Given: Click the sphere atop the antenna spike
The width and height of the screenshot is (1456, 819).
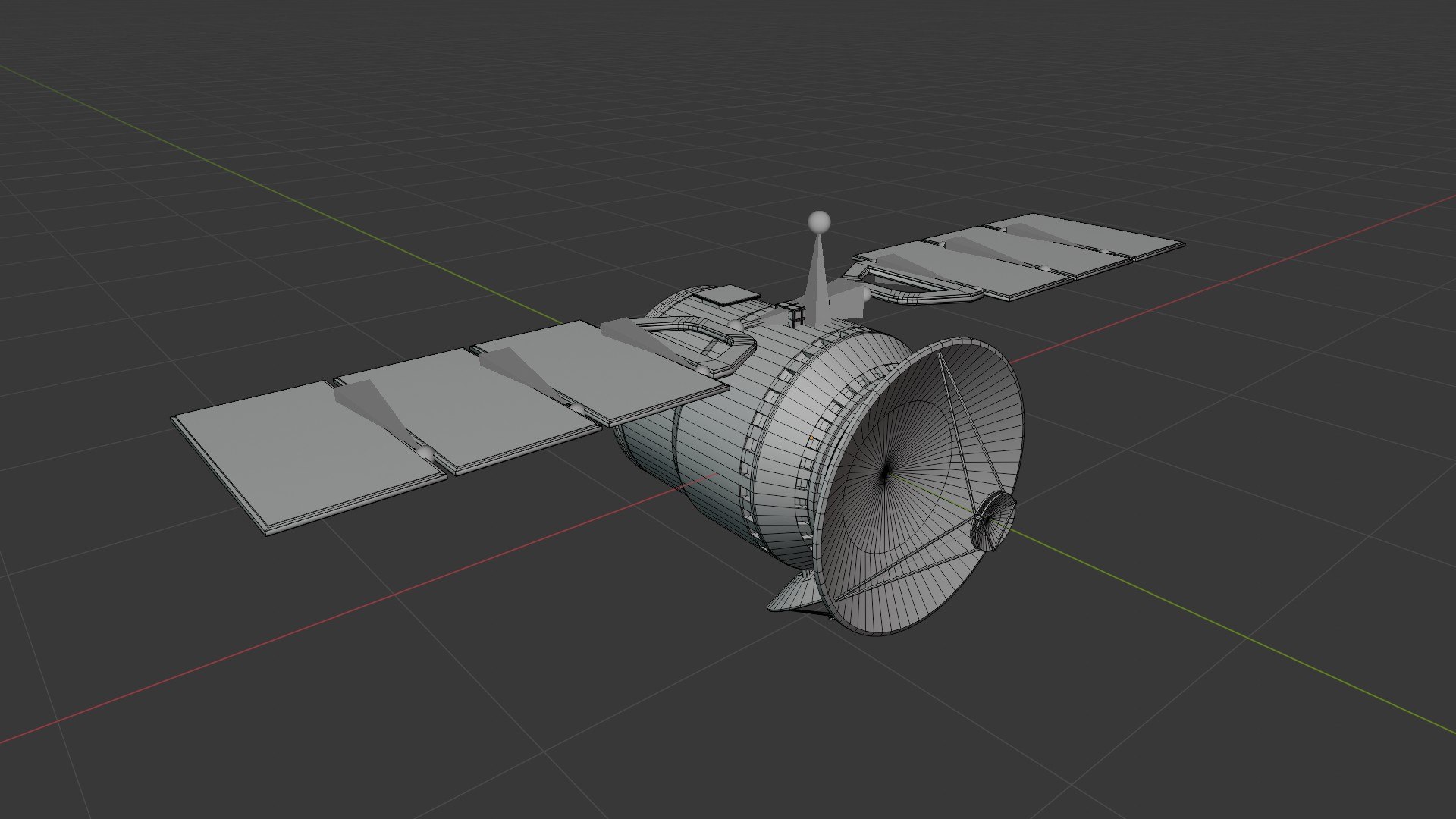Looking at the screenshot, I should 818,221.
